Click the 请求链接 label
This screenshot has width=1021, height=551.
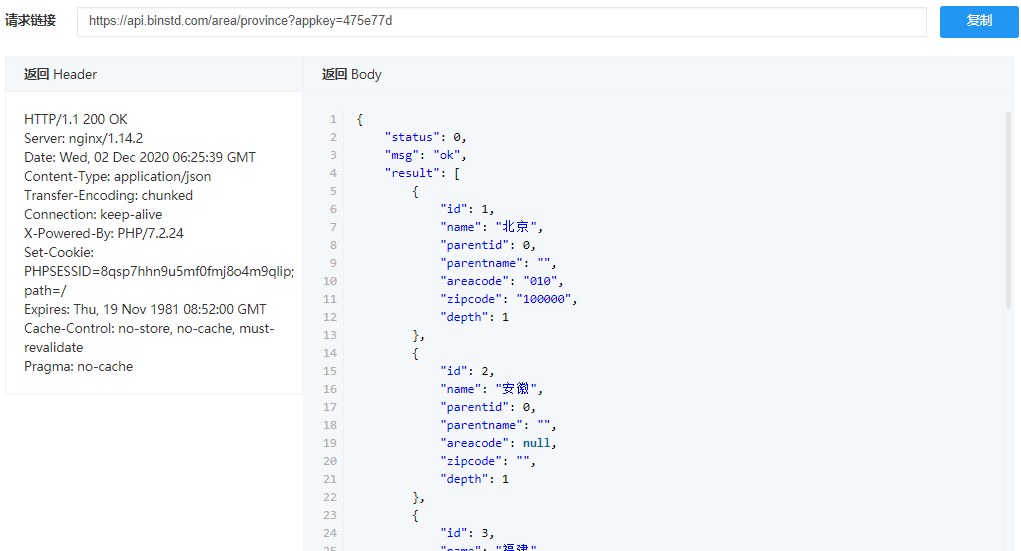click(31, 21)
